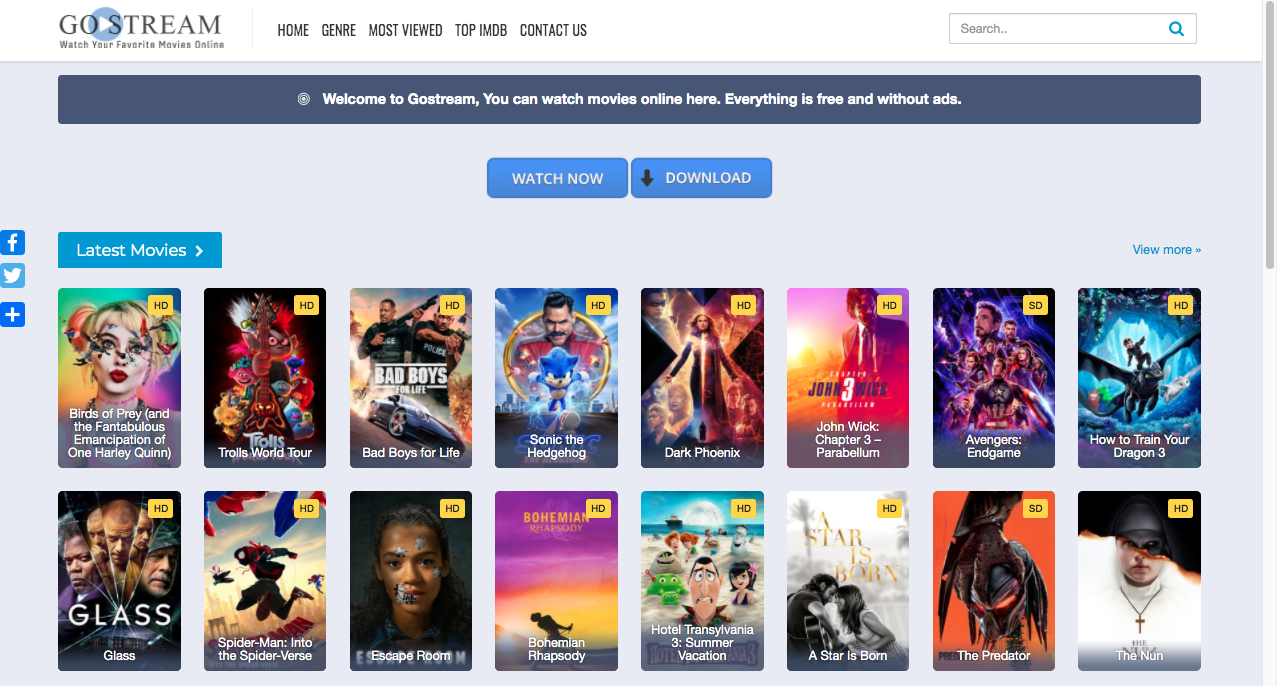
Task: Click the download arrow icon in DOWNLOAD button
Action: pyautogui.click(x=647, y=178)
